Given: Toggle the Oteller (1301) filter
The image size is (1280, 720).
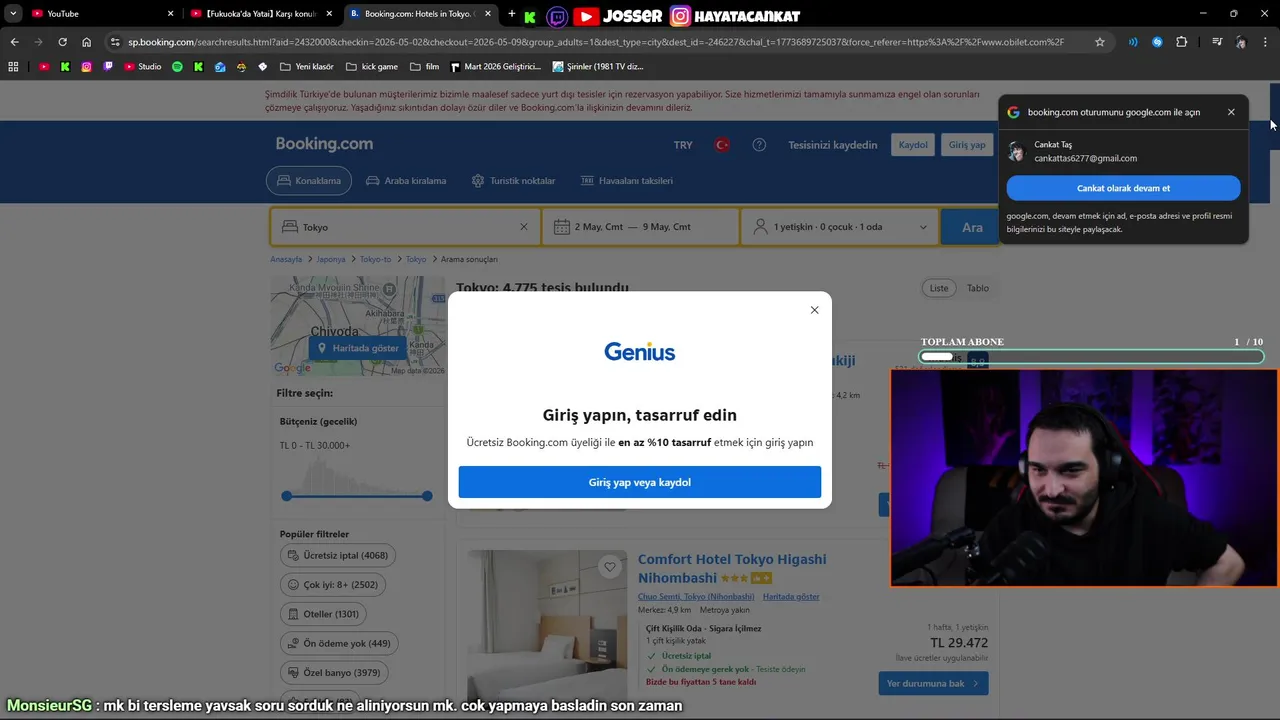Looking at the screenshot, I should pyautogui.click(x=324, y=614).
